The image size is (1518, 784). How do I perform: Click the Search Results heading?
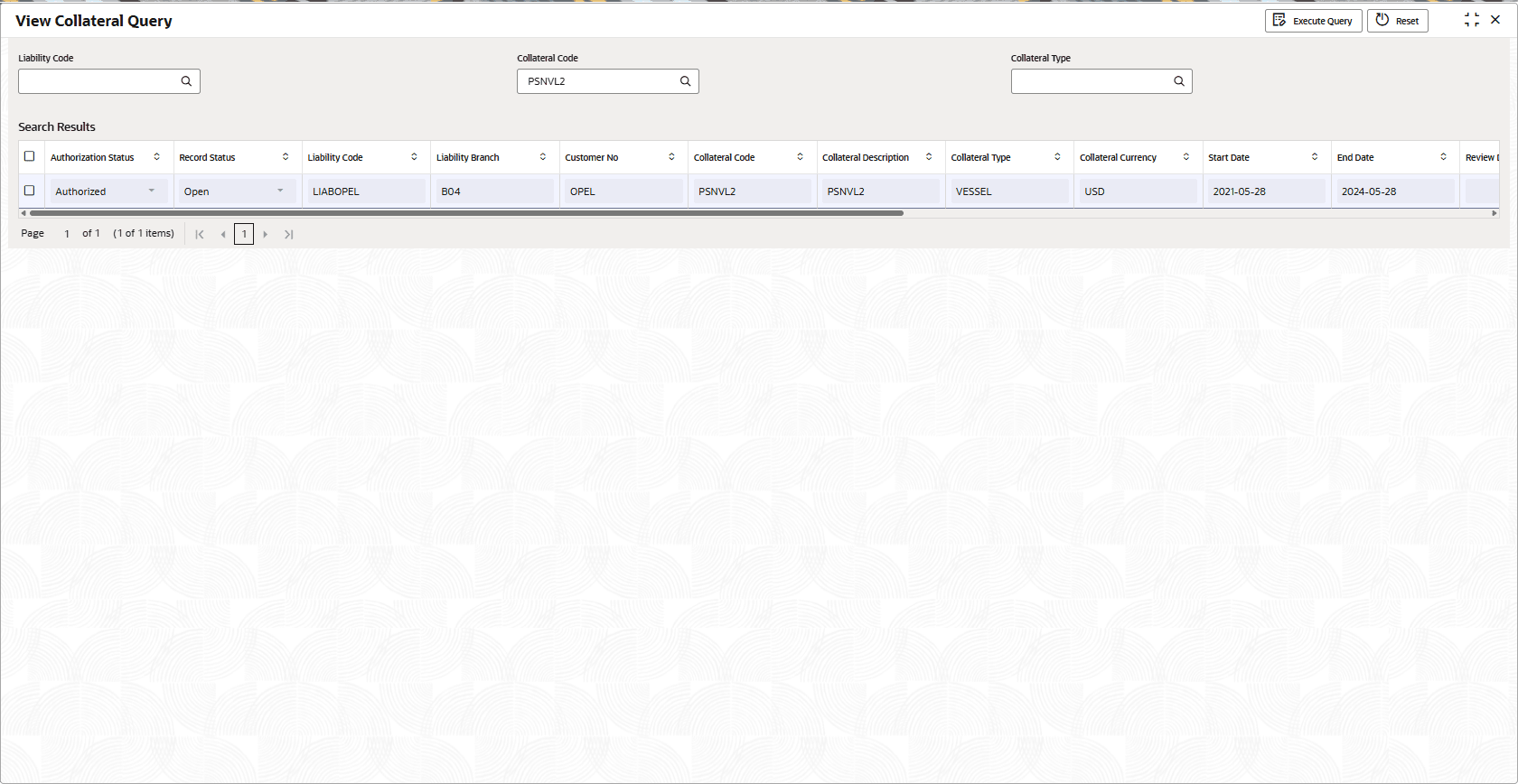[57, 127]
